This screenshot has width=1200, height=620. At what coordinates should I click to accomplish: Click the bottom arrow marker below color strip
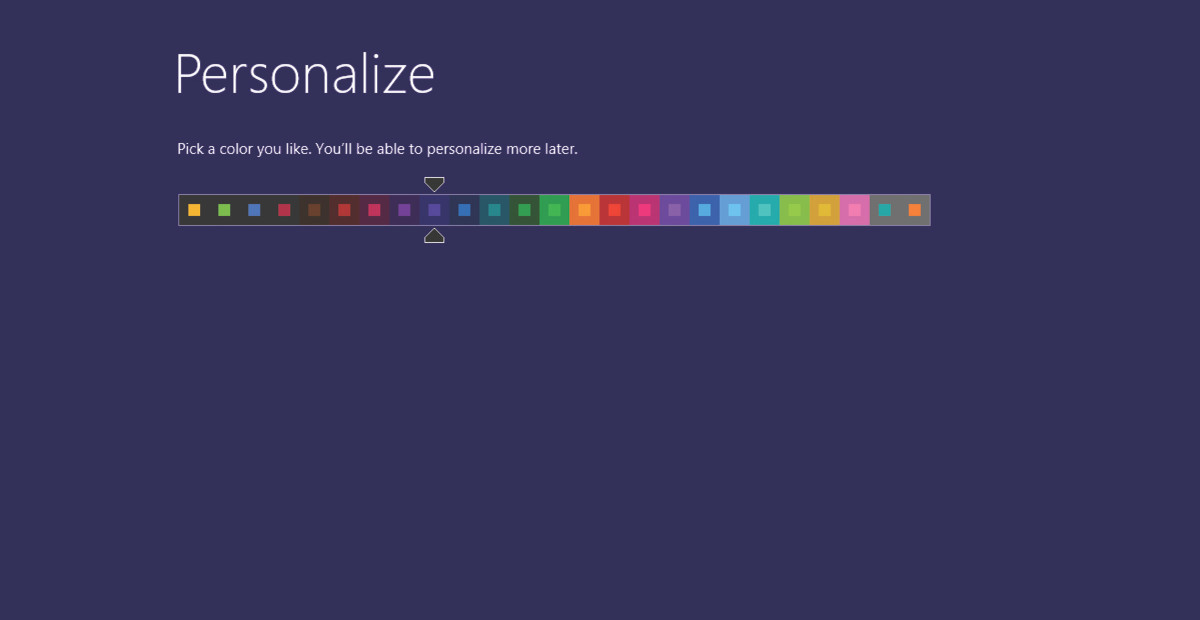click(434, 236)
